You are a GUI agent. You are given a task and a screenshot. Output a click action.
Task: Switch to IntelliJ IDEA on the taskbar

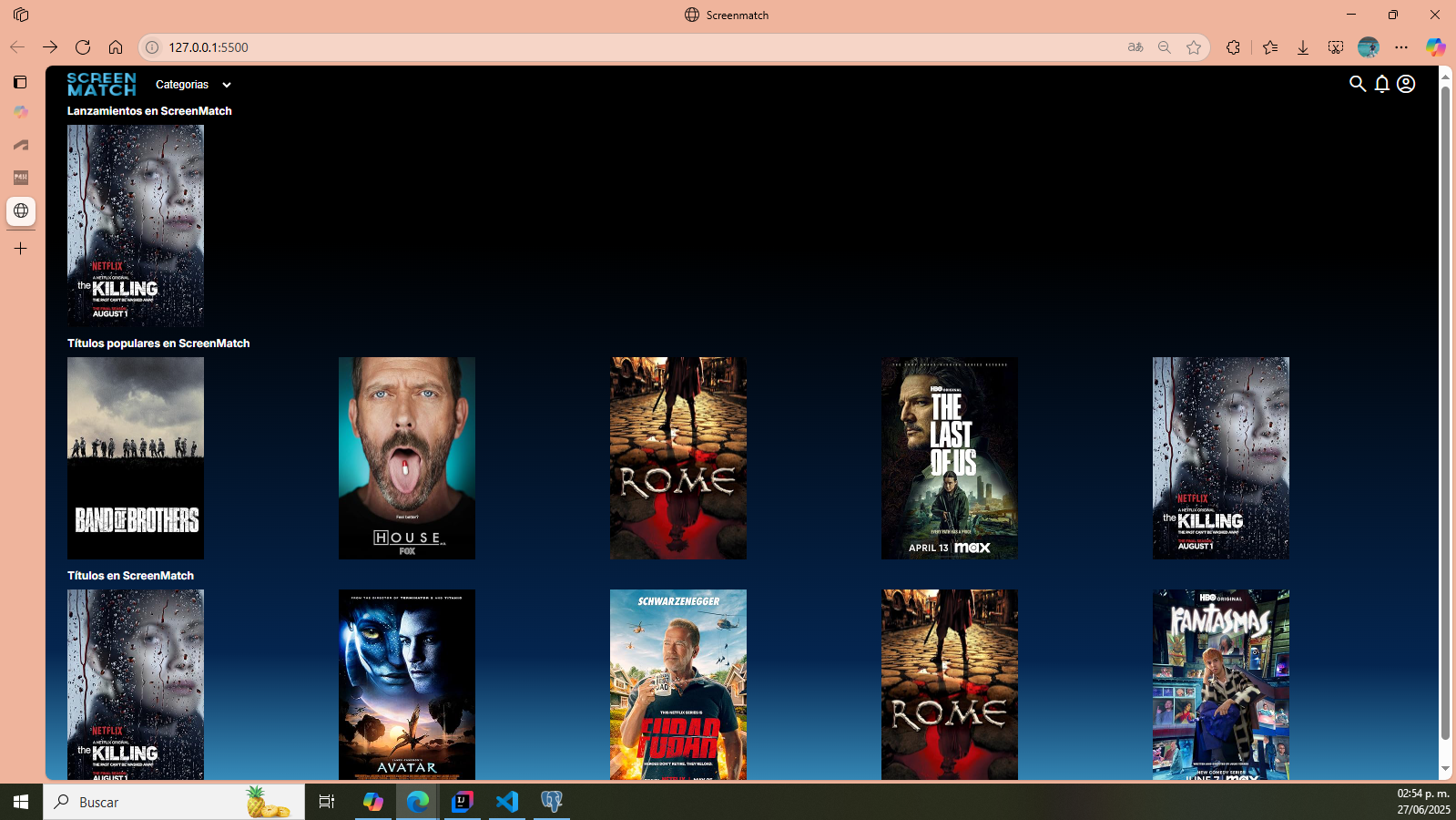[463, 802]
